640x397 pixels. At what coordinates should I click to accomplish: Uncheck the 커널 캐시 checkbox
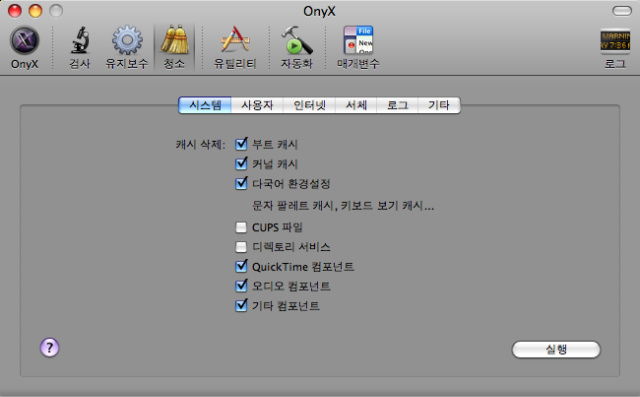pyautogui.click(x=241, y=164)
